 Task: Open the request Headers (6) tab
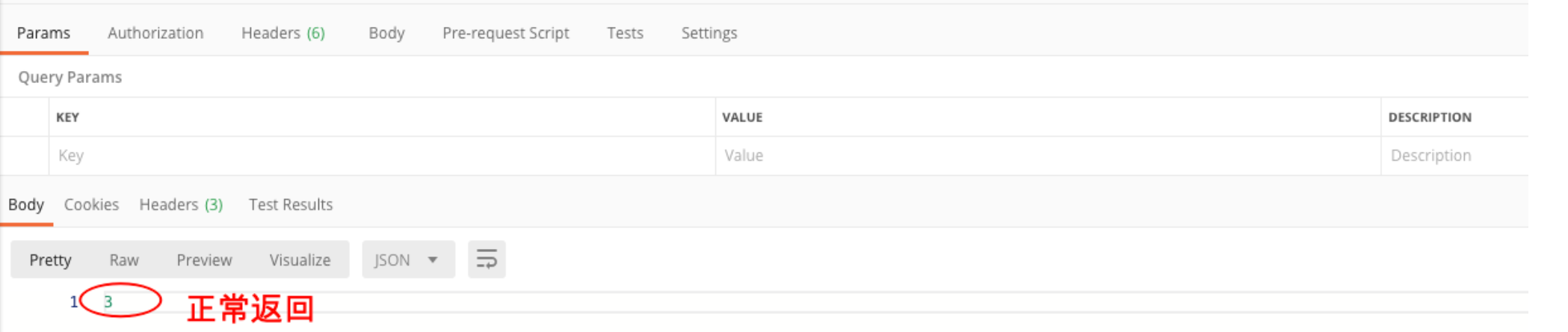pos(283,33)
